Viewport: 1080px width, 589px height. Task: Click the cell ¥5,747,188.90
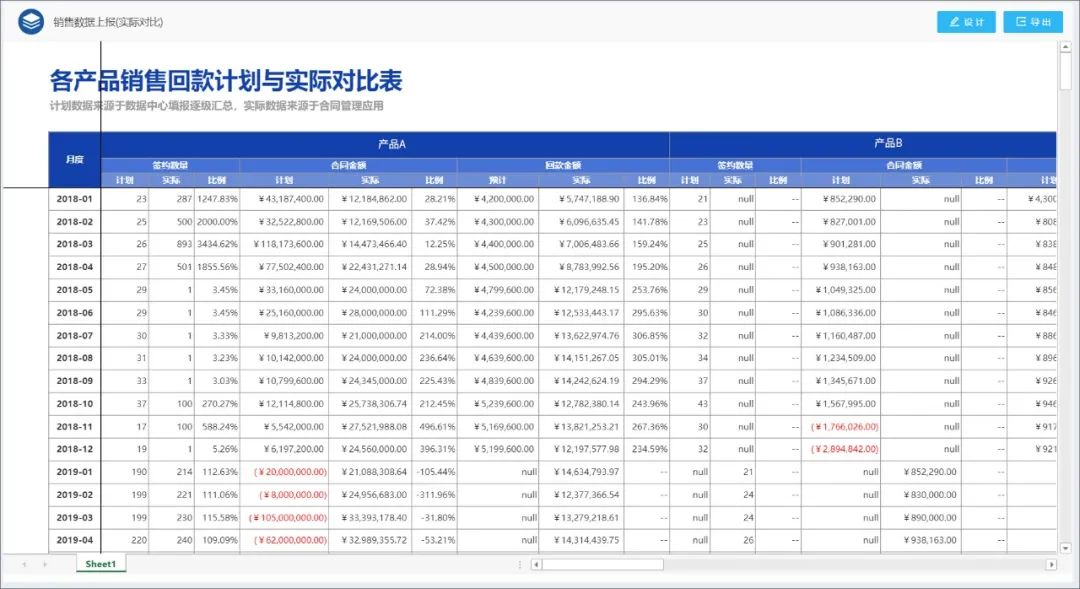click(581, 198)
